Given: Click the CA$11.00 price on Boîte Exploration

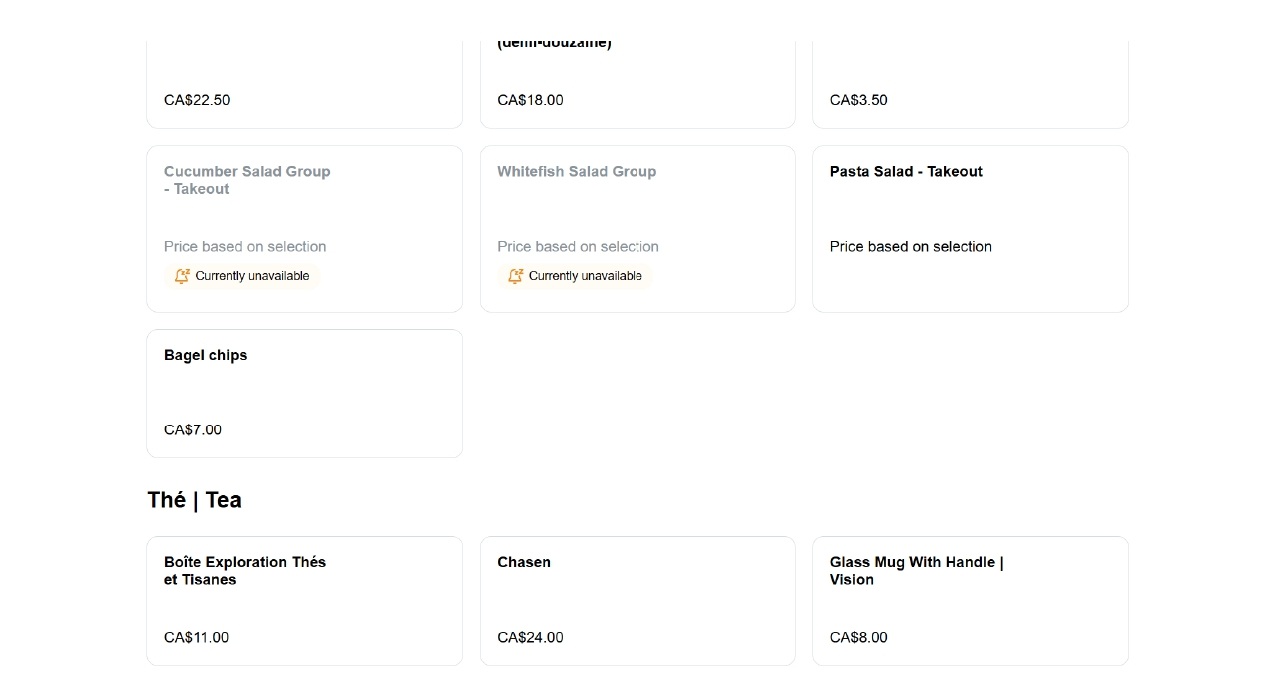Looking at the screenshot, I should click(x=196, y=638).
